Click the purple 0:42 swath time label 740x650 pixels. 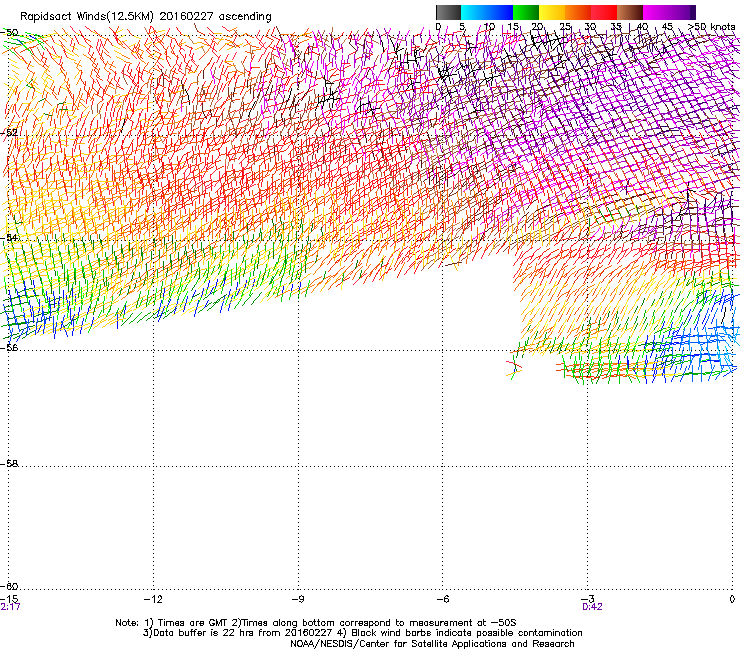coord(592,607)
